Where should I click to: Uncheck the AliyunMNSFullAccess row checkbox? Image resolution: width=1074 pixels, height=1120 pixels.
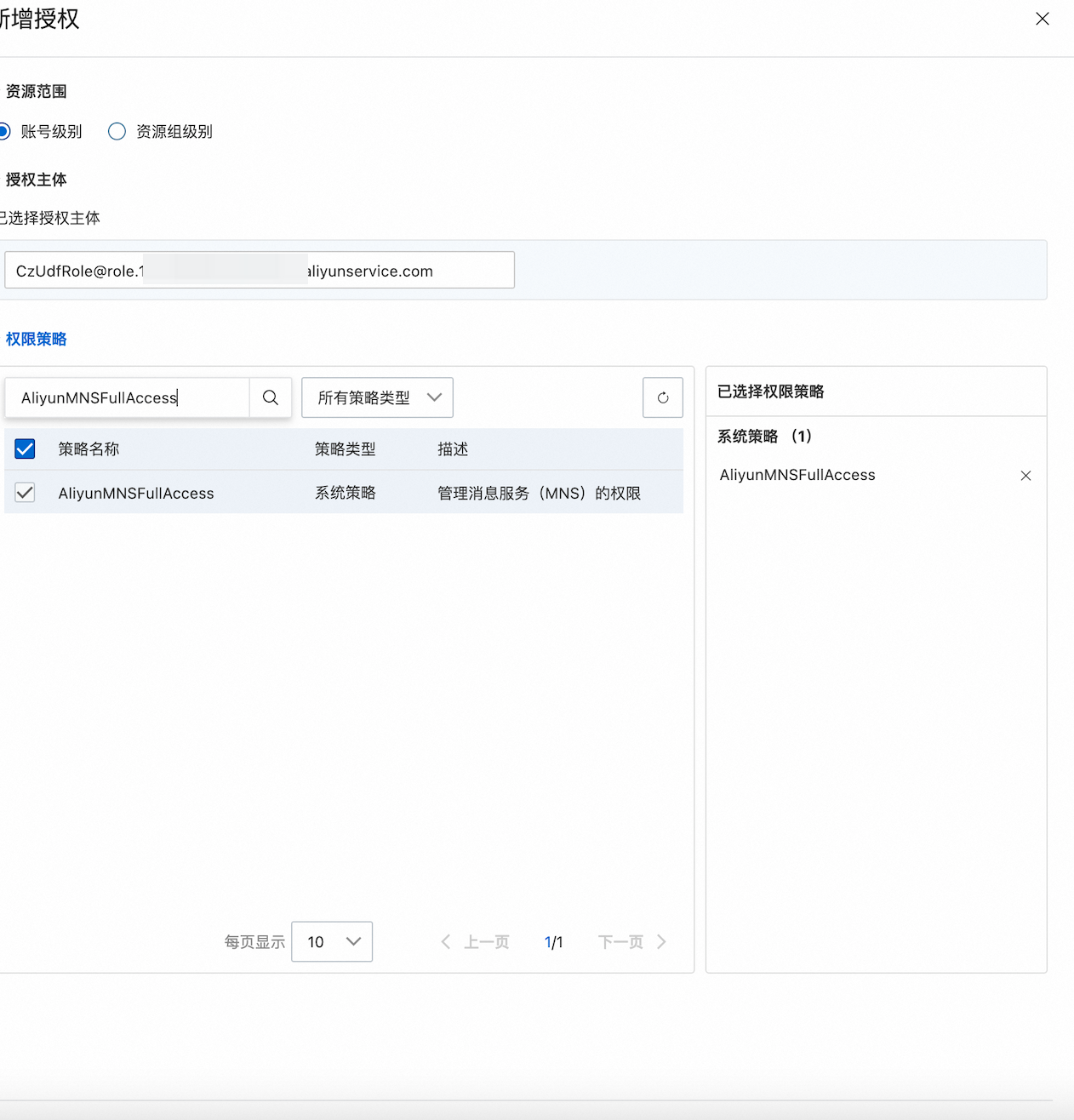coord(25,493)
